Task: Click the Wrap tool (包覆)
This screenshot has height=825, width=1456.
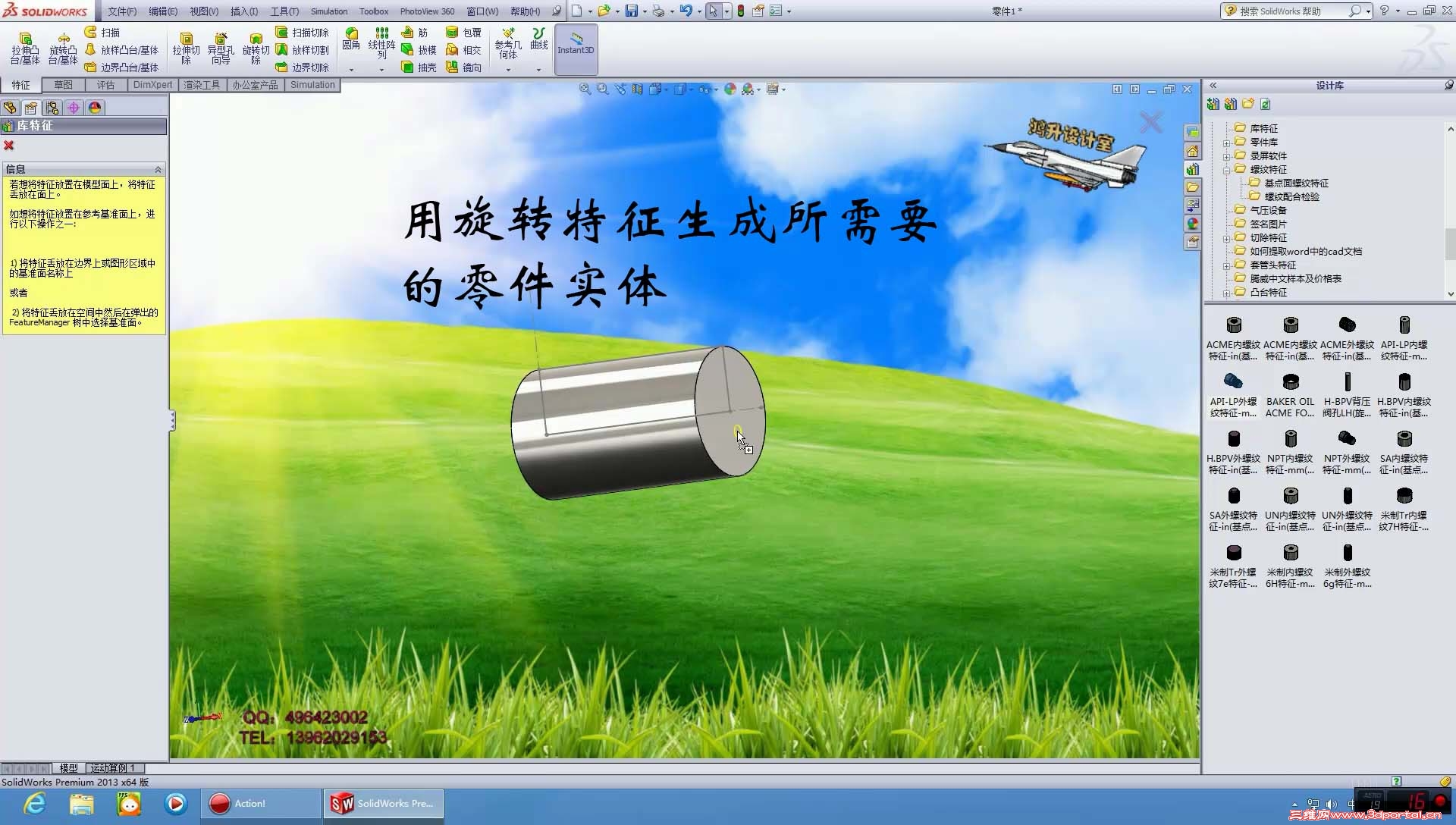Action: click(463, 33)
